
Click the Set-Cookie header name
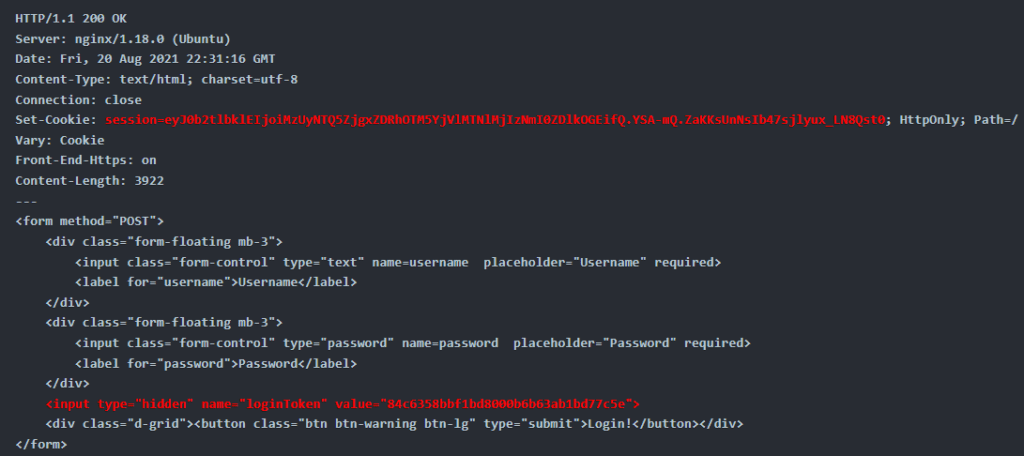pos(56,120)
